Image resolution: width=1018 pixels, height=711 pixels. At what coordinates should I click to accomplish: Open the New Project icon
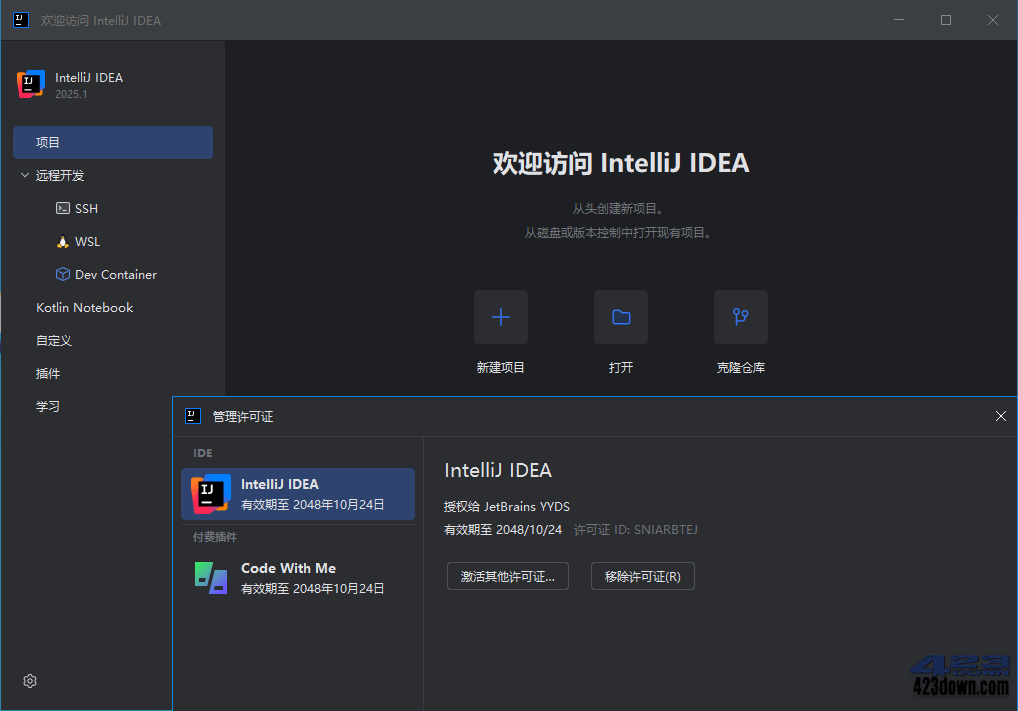500,316
